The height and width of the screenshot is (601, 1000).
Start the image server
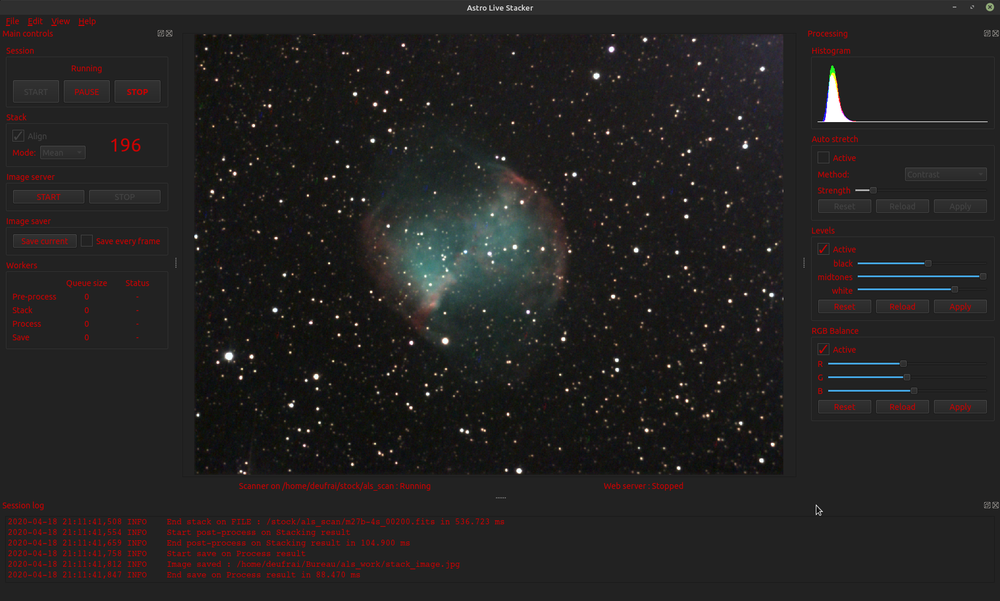48,197
